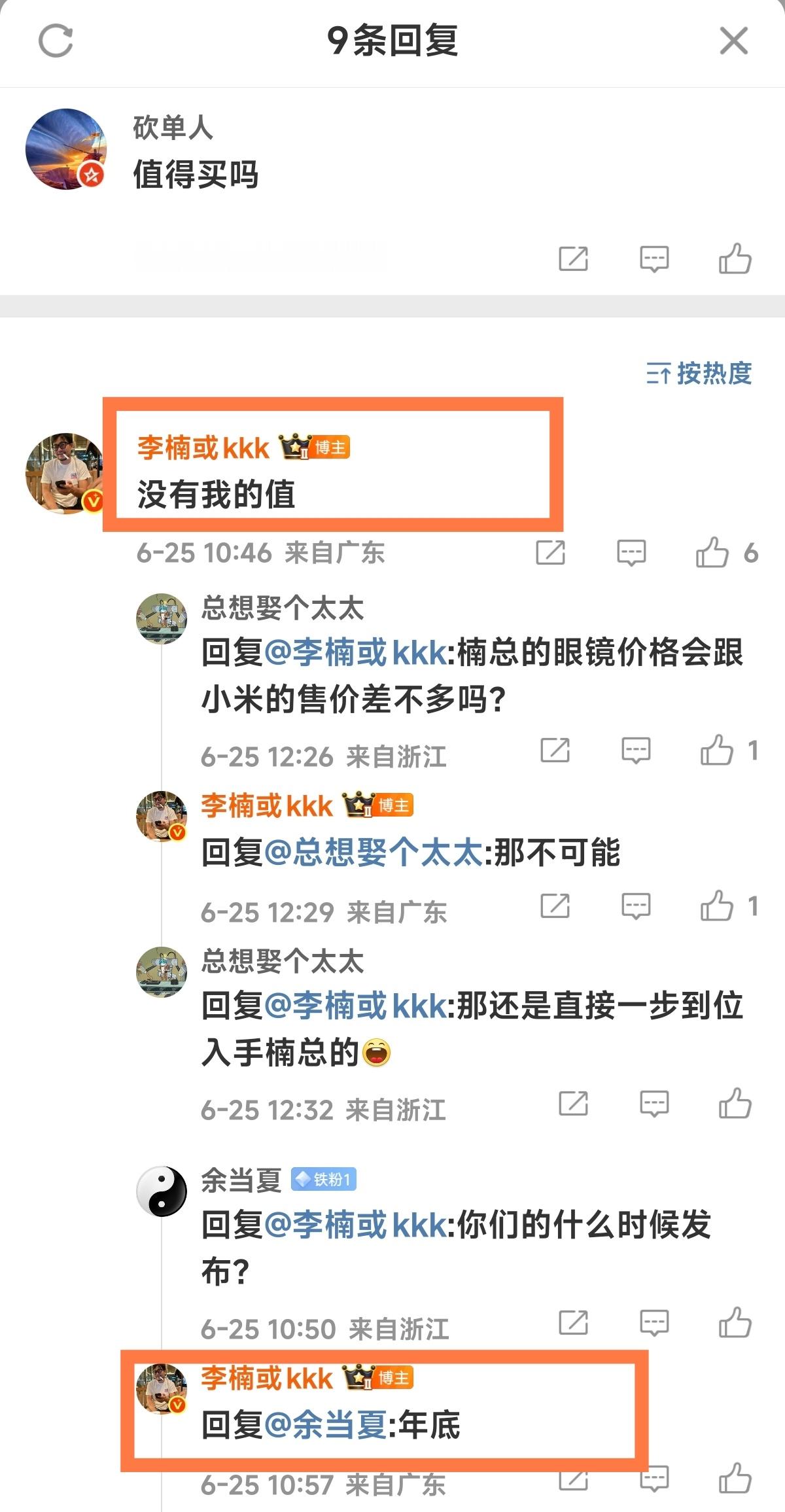Repost the 没有我的值 reply
Screen dimensions: 785x1512
(x=550, y=552)
